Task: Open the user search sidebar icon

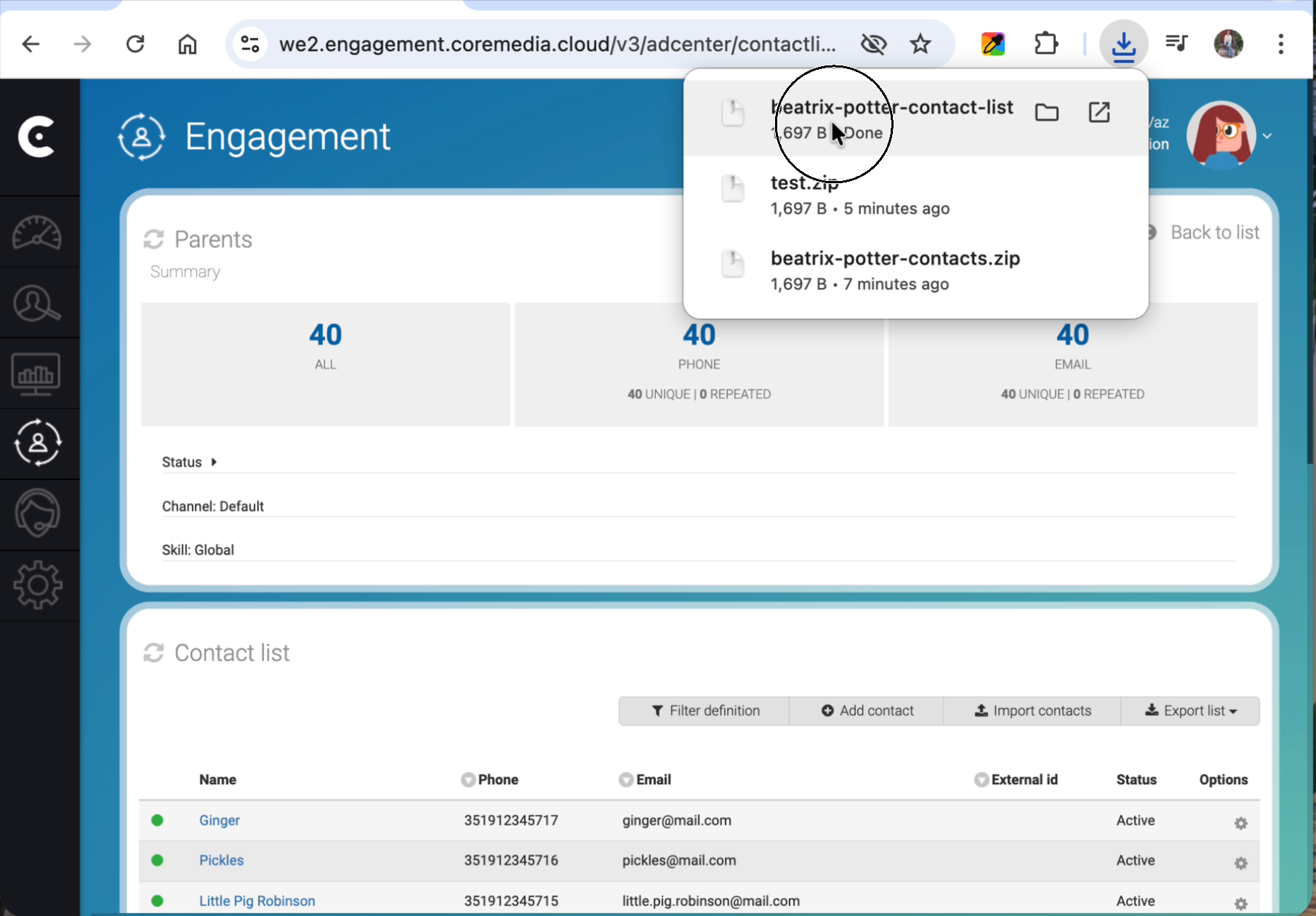Action: (37, 303)
